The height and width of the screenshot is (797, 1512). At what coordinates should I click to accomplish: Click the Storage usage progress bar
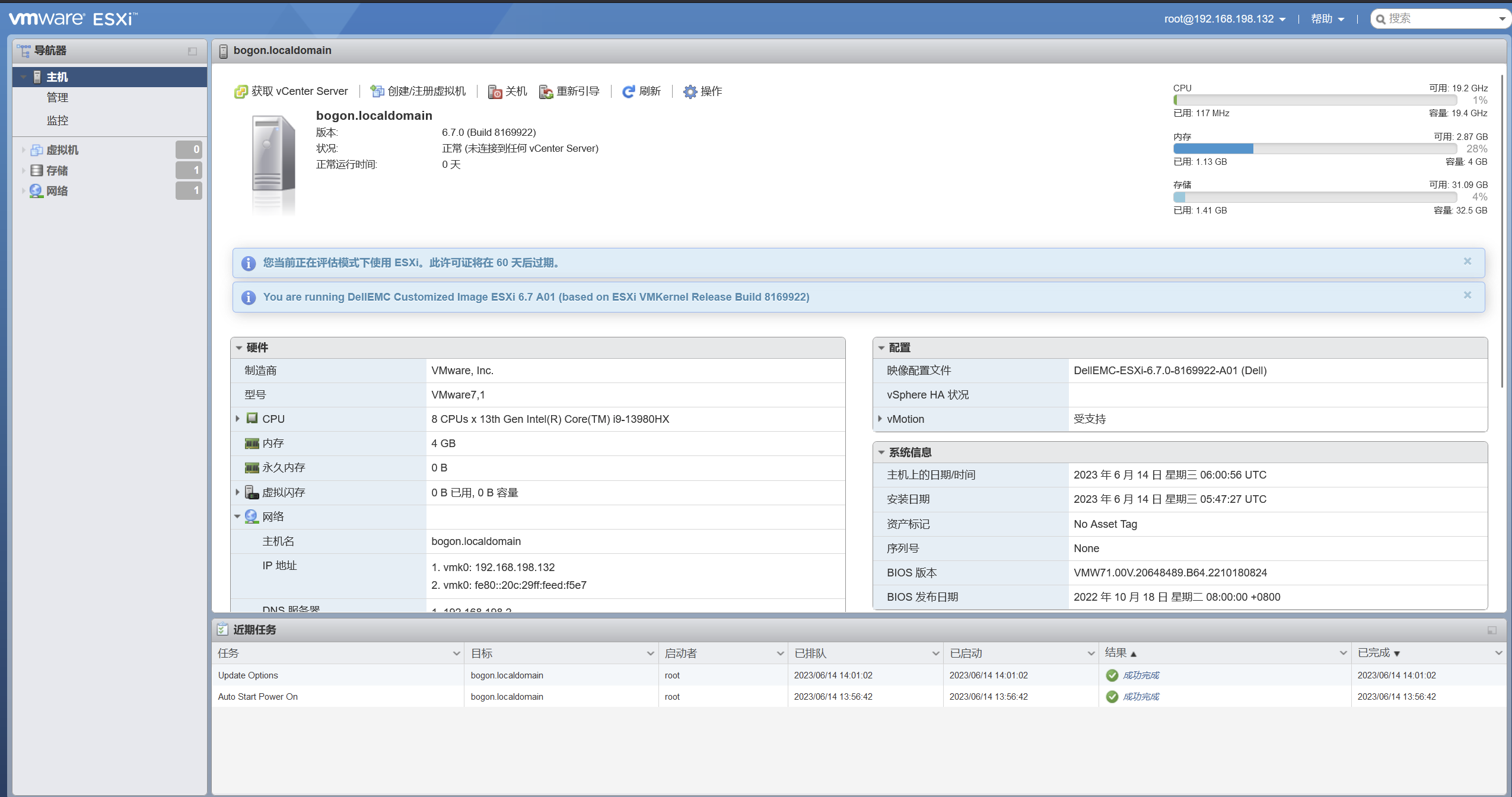click(x=1314, y=197)
